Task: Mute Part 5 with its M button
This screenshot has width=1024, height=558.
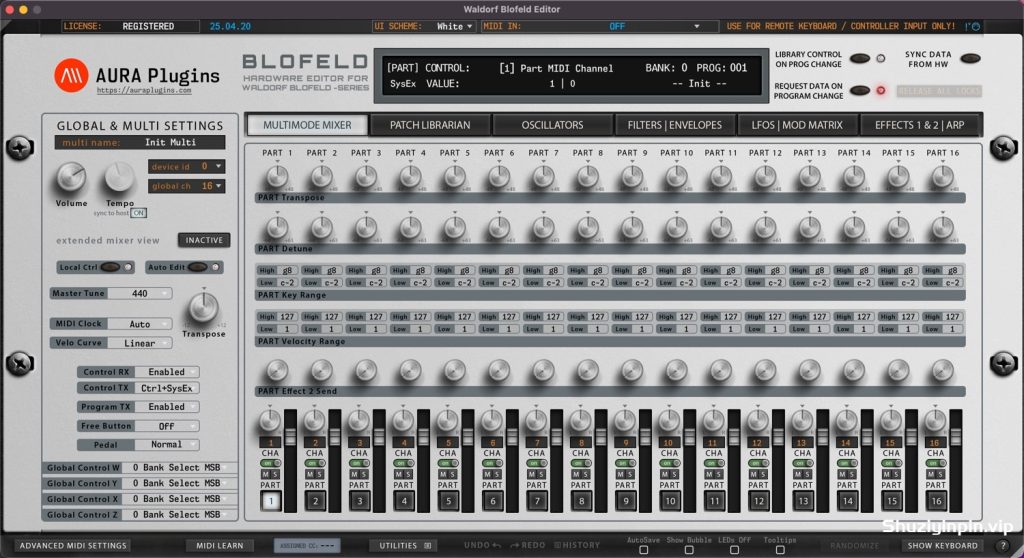Action: tap(444, 474)
